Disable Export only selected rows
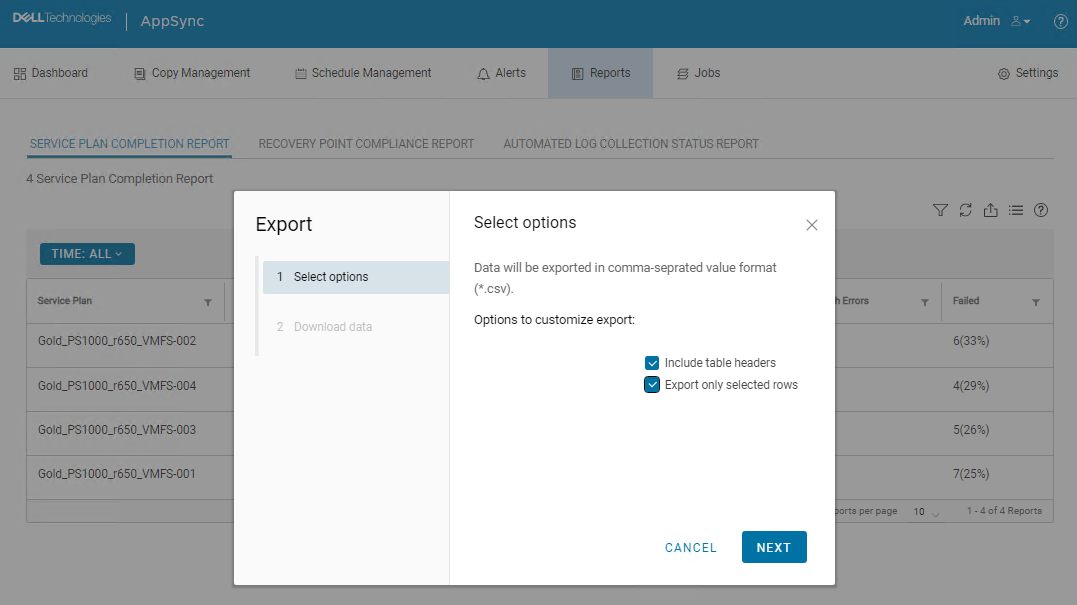Viewport: 1077px width, 605px height. point(652,384)
